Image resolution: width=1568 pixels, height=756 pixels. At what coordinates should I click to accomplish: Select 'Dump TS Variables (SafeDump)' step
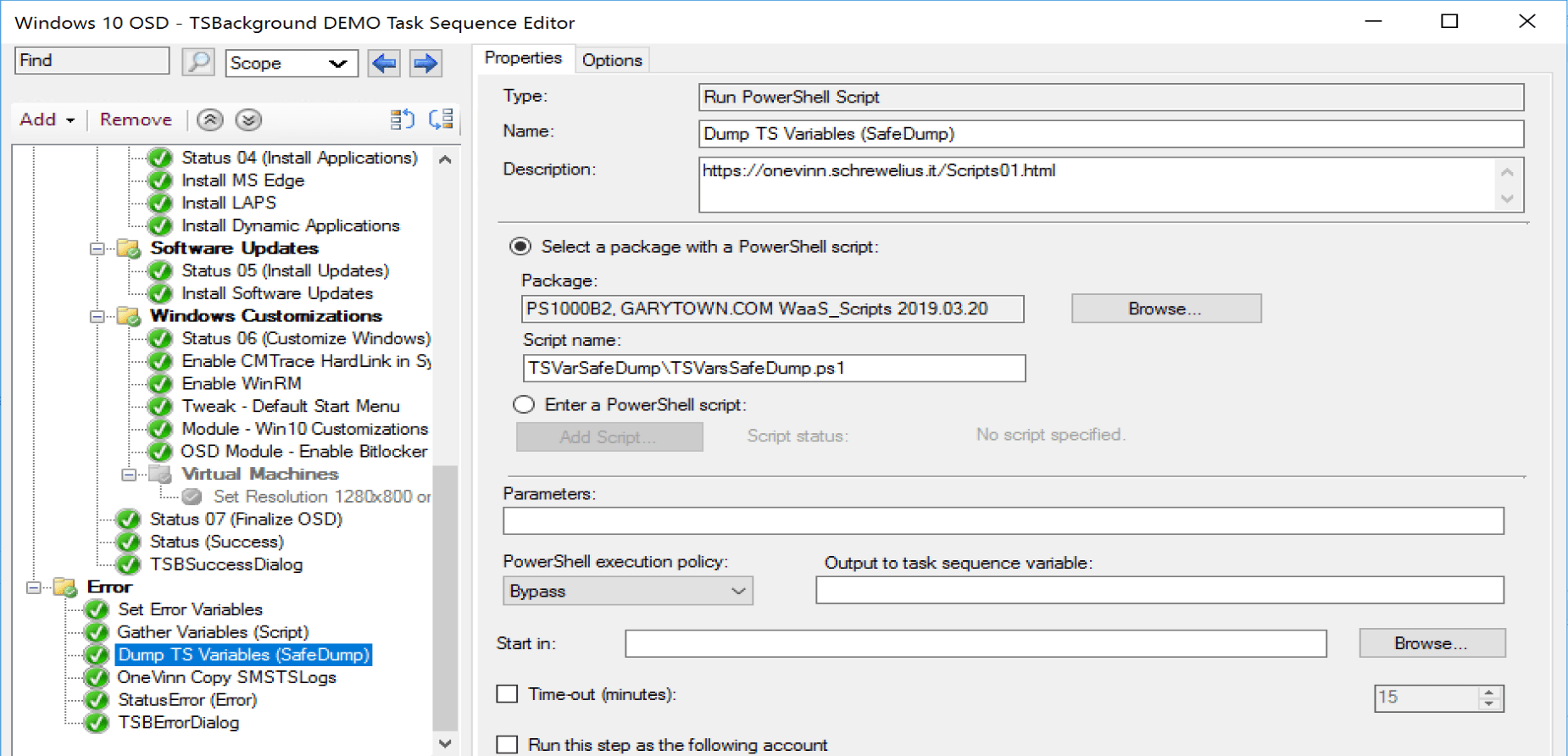(244, 655)
